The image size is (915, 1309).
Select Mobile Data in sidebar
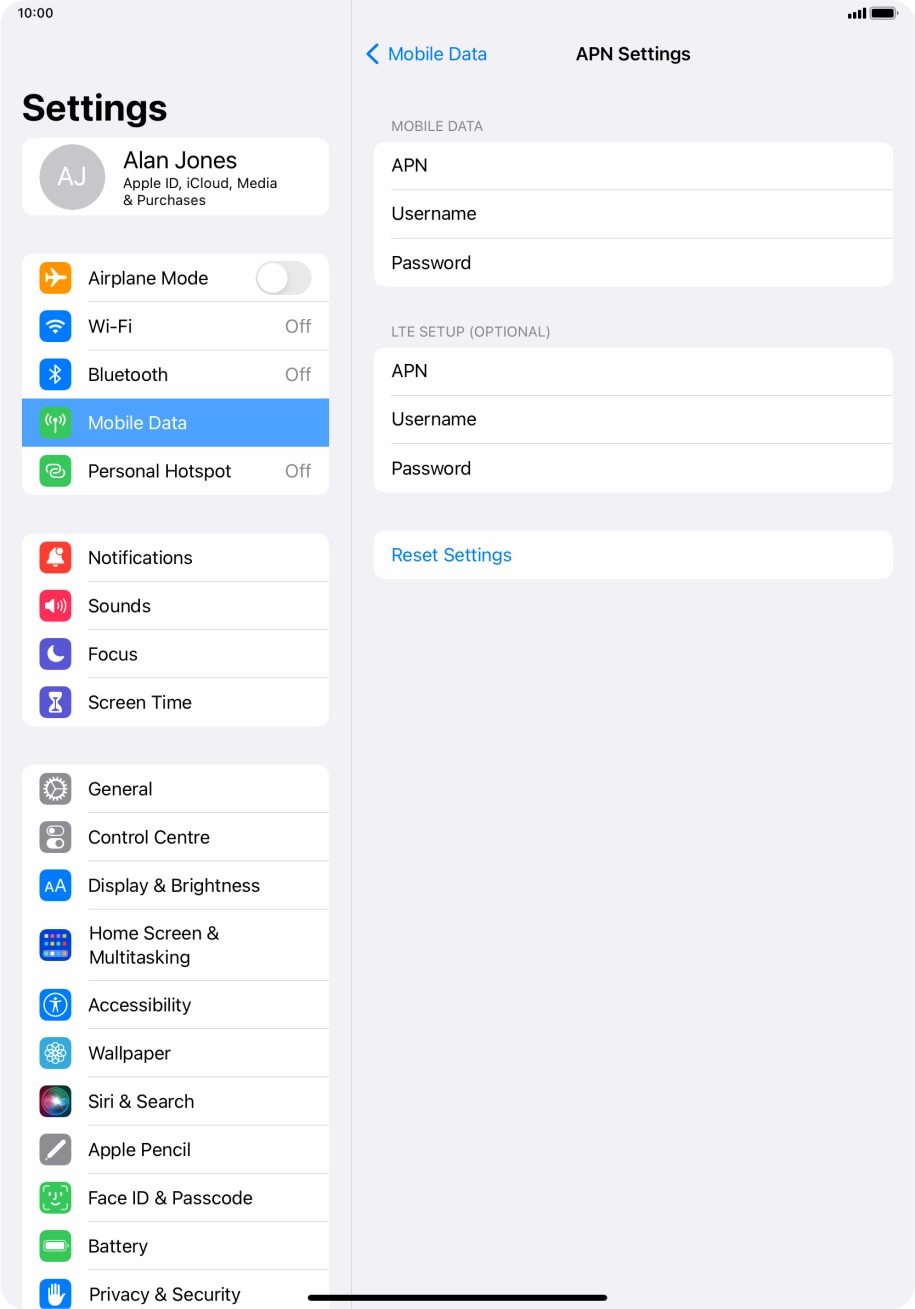pos(175,423)
